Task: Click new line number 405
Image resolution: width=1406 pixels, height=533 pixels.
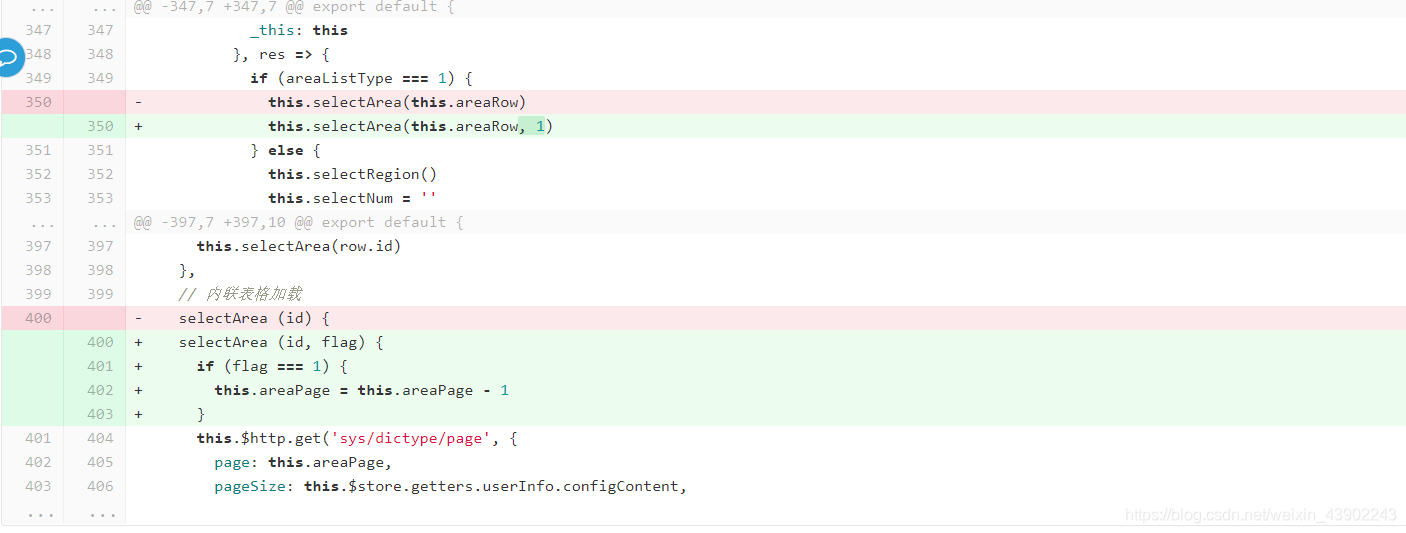Action: 100,462
